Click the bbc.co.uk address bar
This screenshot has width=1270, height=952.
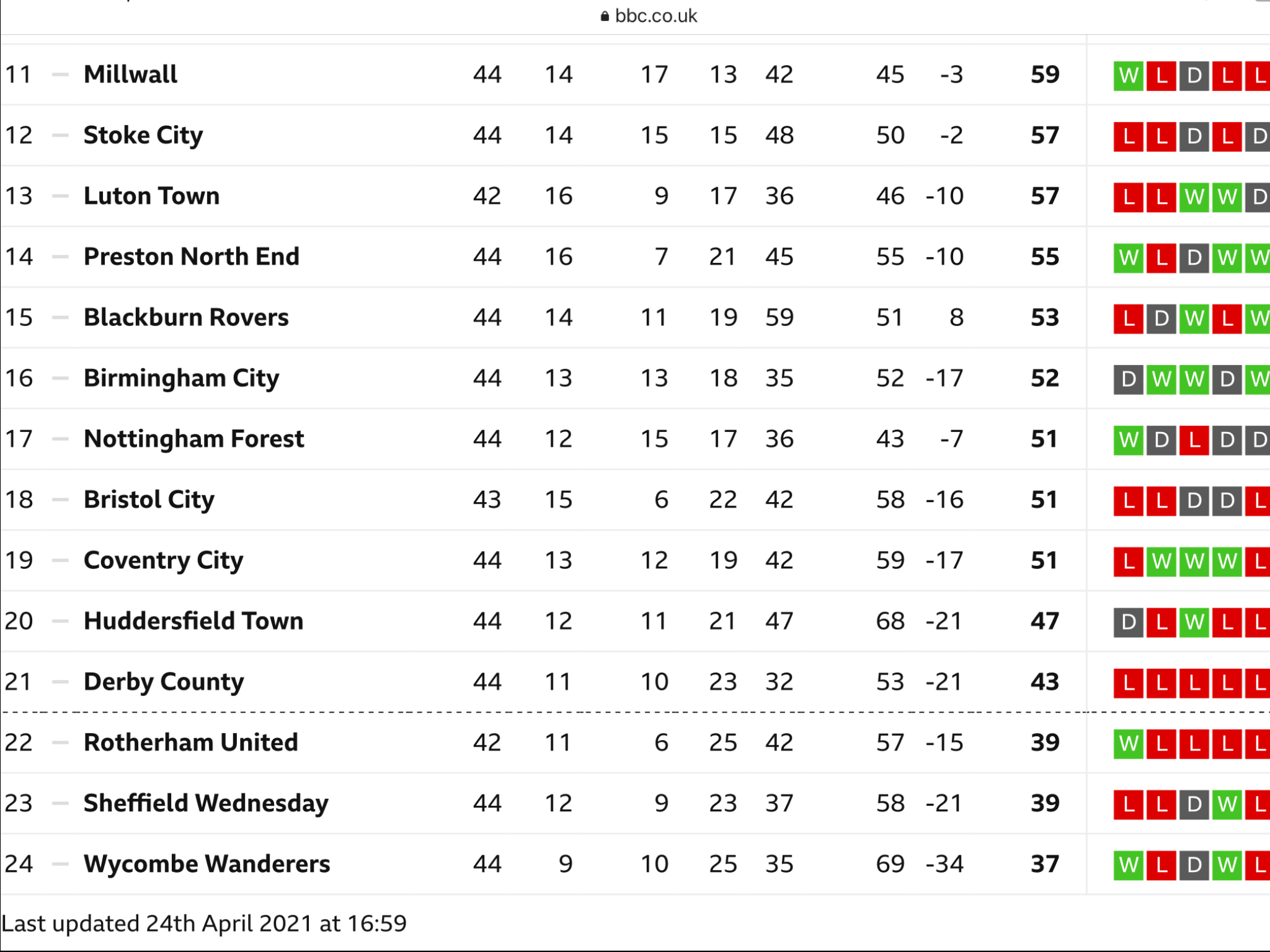point(649,16)
